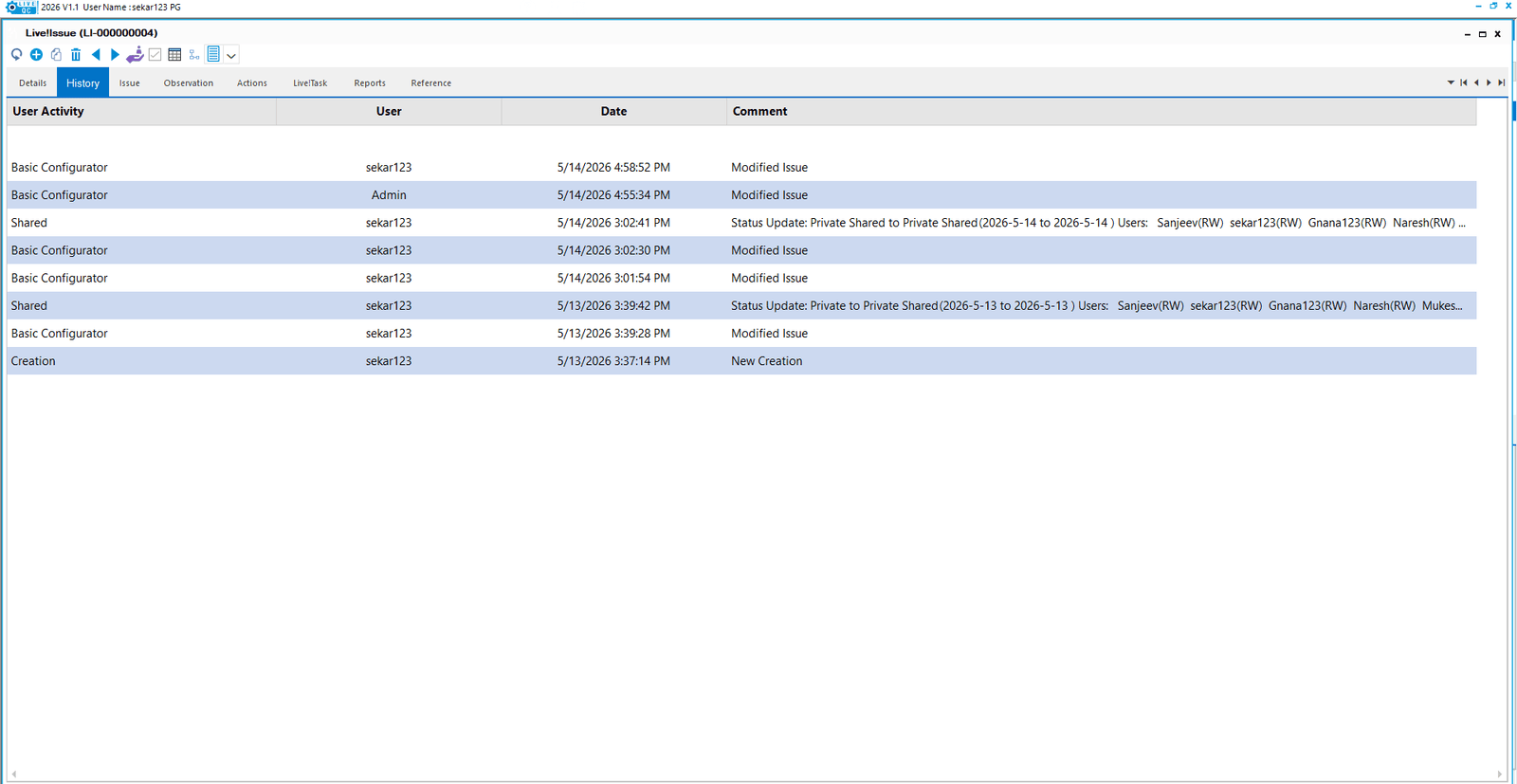
Task: Maximize the Live!Issue inner window
Action: [1483, 34]
